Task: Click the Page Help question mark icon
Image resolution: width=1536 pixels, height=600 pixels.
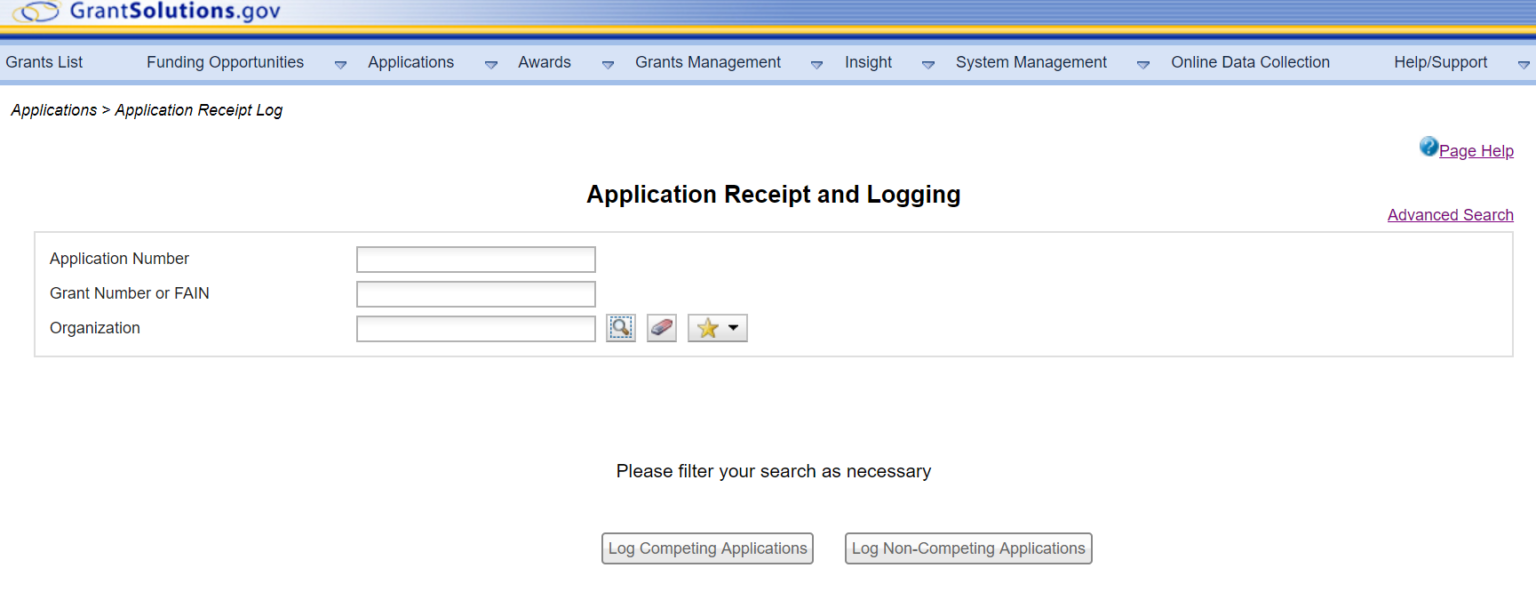Action: [x=1428, y=148]
